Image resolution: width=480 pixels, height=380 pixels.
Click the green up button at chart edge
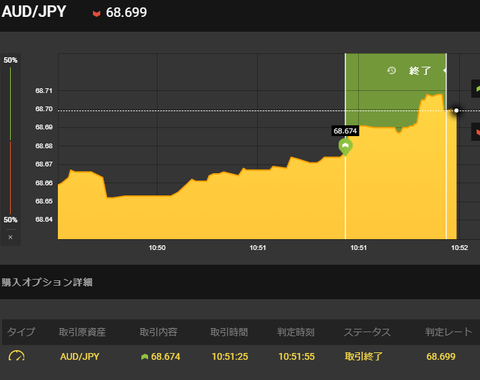(476, 89)
